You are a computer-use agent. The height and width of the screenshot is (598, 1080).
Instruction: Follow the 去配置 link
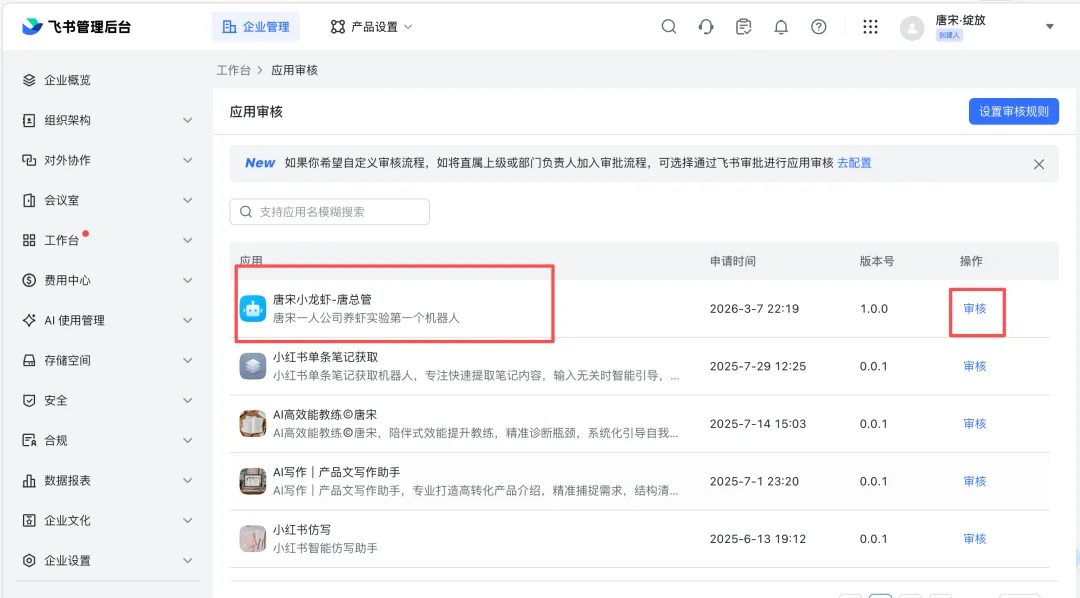click(854, 163)
